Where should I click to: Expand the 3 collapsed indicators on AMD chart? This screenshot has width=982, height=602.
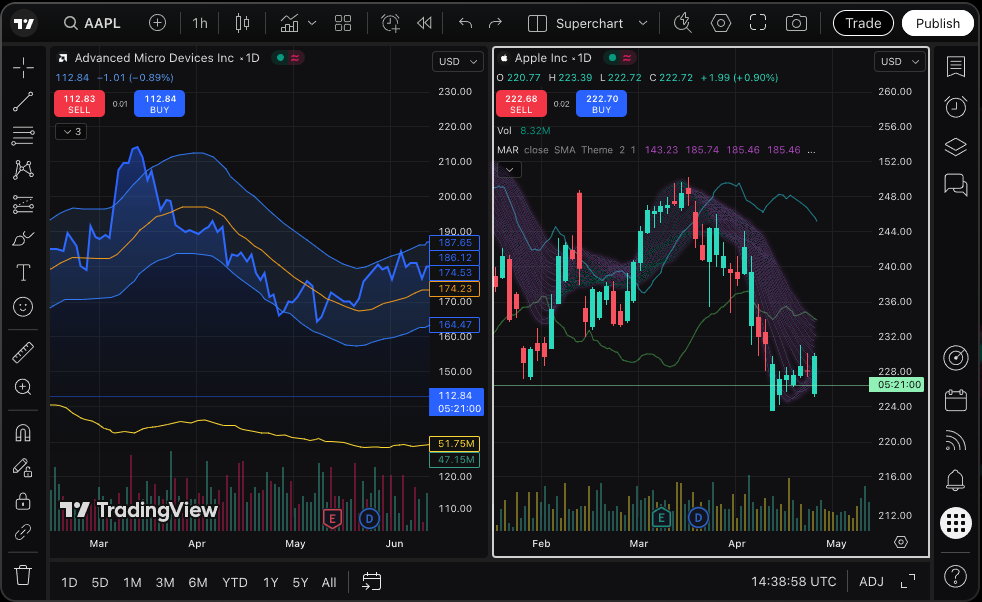click(x=71, y=132)
